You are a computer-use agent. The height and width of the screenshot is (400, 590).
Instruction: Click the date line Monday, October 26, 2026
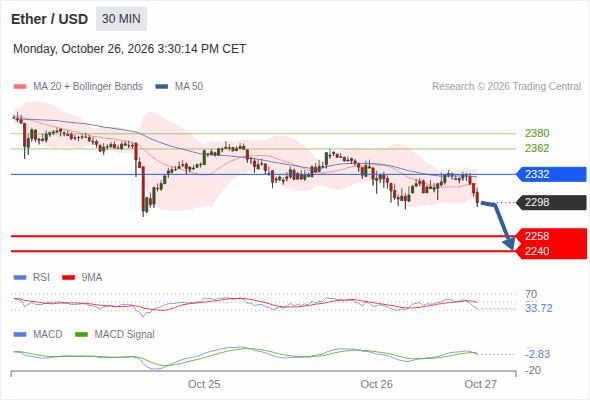coord(129,49)
